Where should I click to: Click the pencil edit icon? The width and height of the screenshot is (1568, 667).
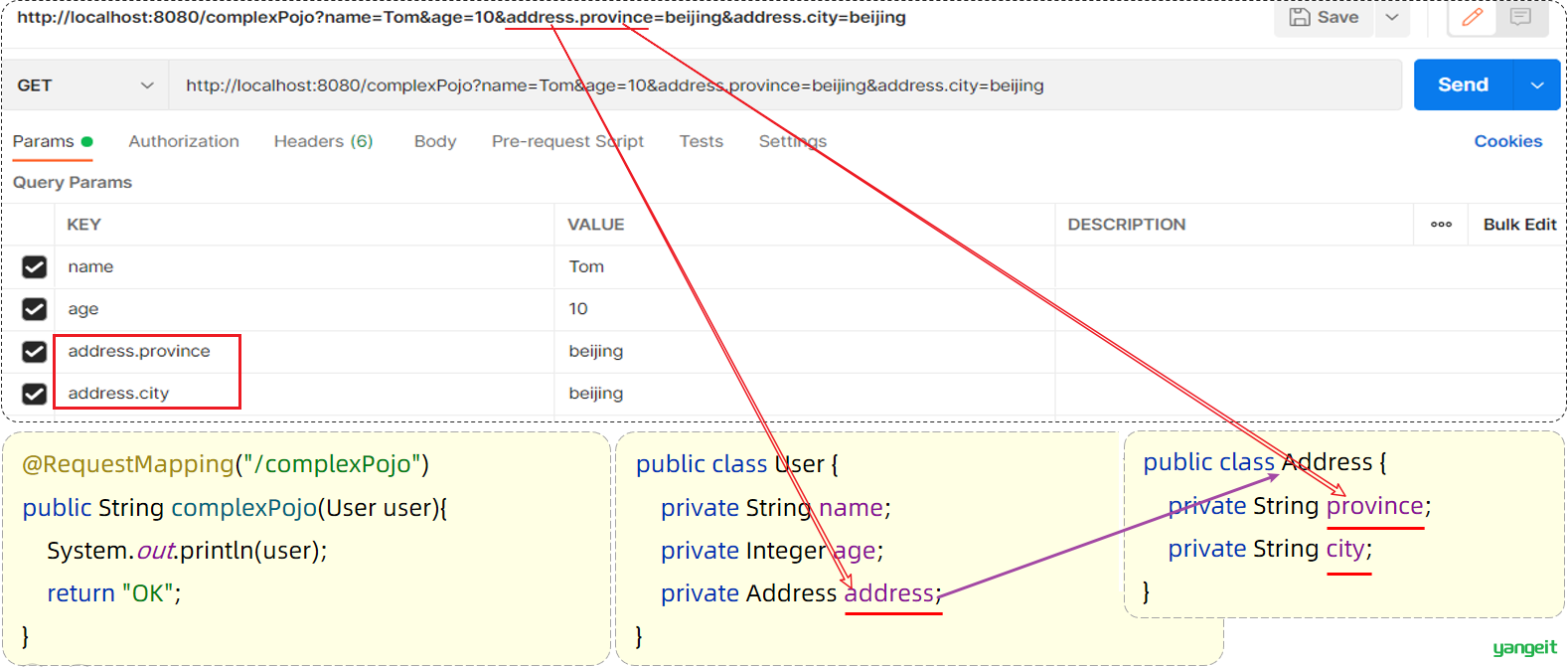(1473, 18)
